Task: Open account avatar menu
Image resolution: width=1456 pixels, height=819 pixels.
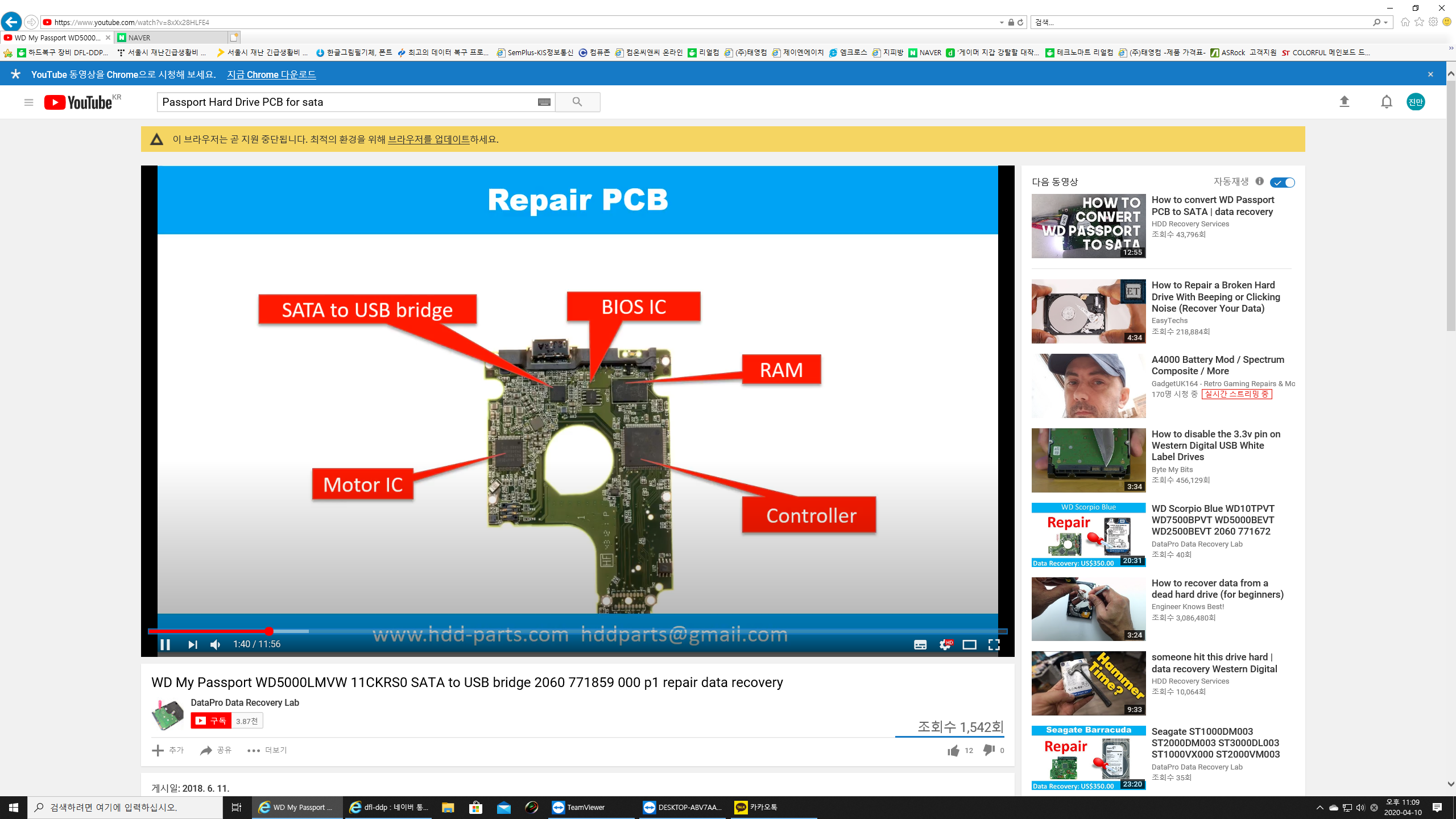Action: coord(1416,102)
